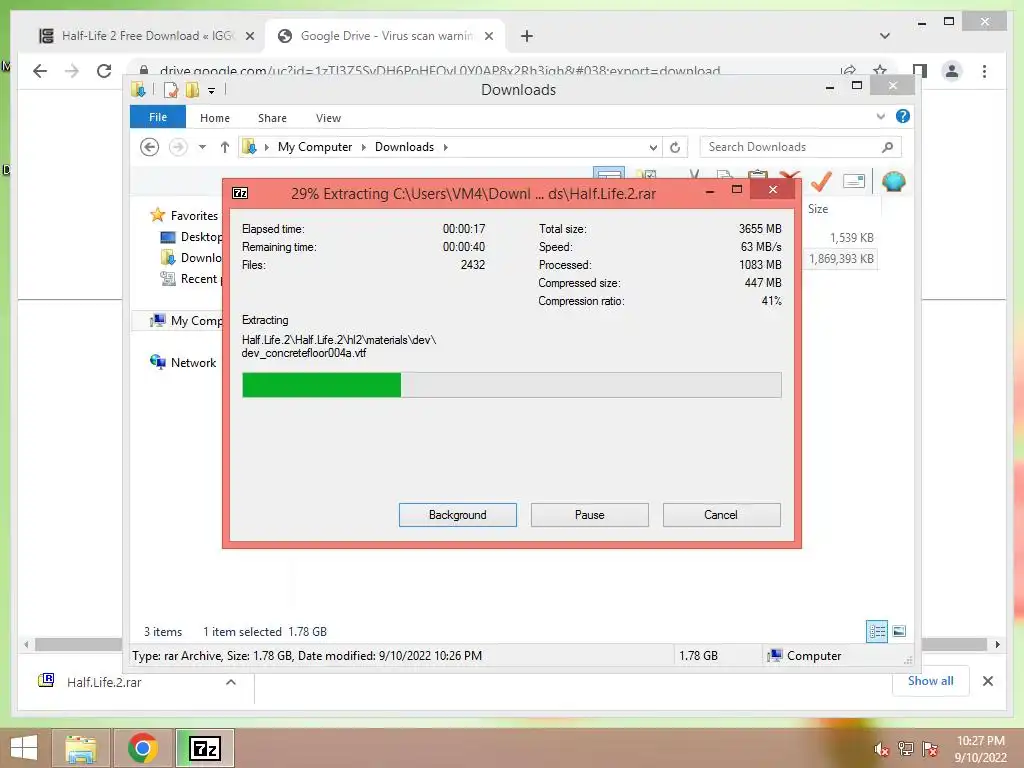Screen dimensions: 1024x768
Task: Click the share icon in Chrome address bar
Action: click(x=848, y=70)
